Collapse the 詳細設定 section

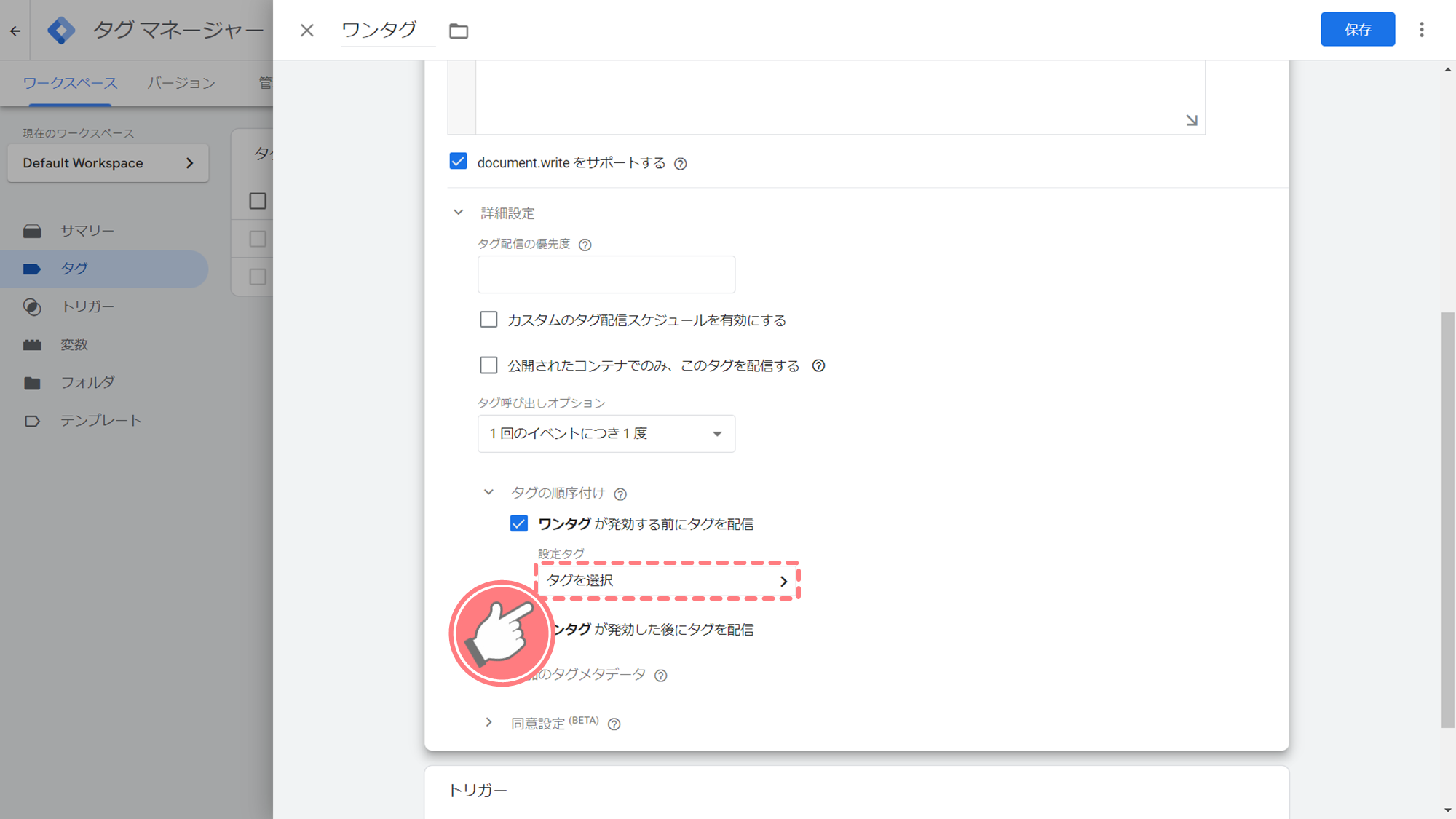459,213
